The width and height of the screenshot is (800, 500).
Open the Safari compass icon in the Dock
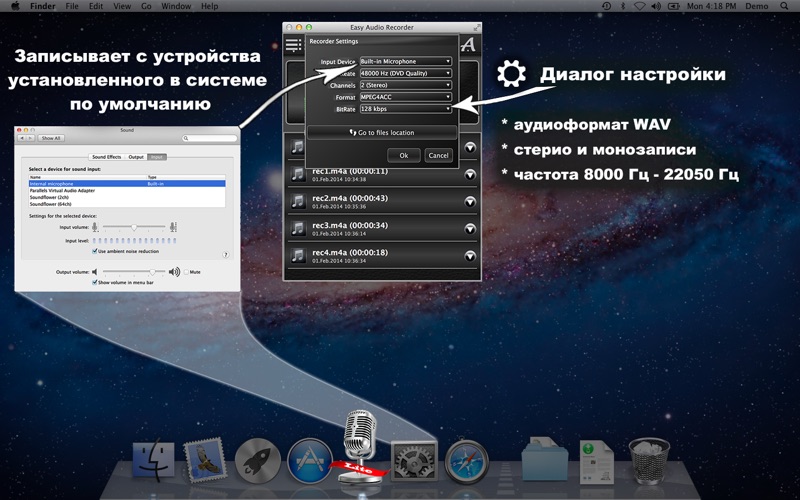tap(466, 461)
